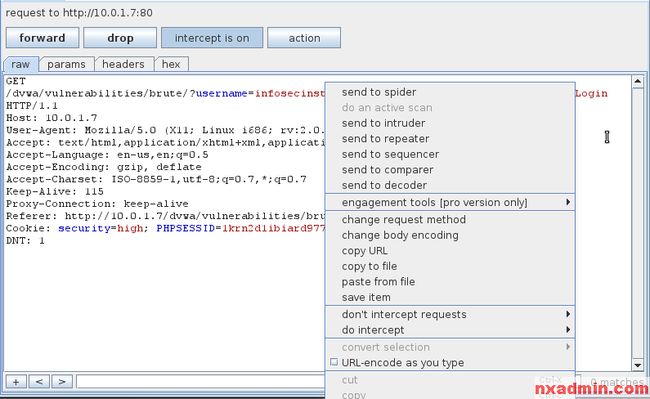Expand 'engagement tools [pro version only]' submenu

pyautogui.click(x=450, y=202)
